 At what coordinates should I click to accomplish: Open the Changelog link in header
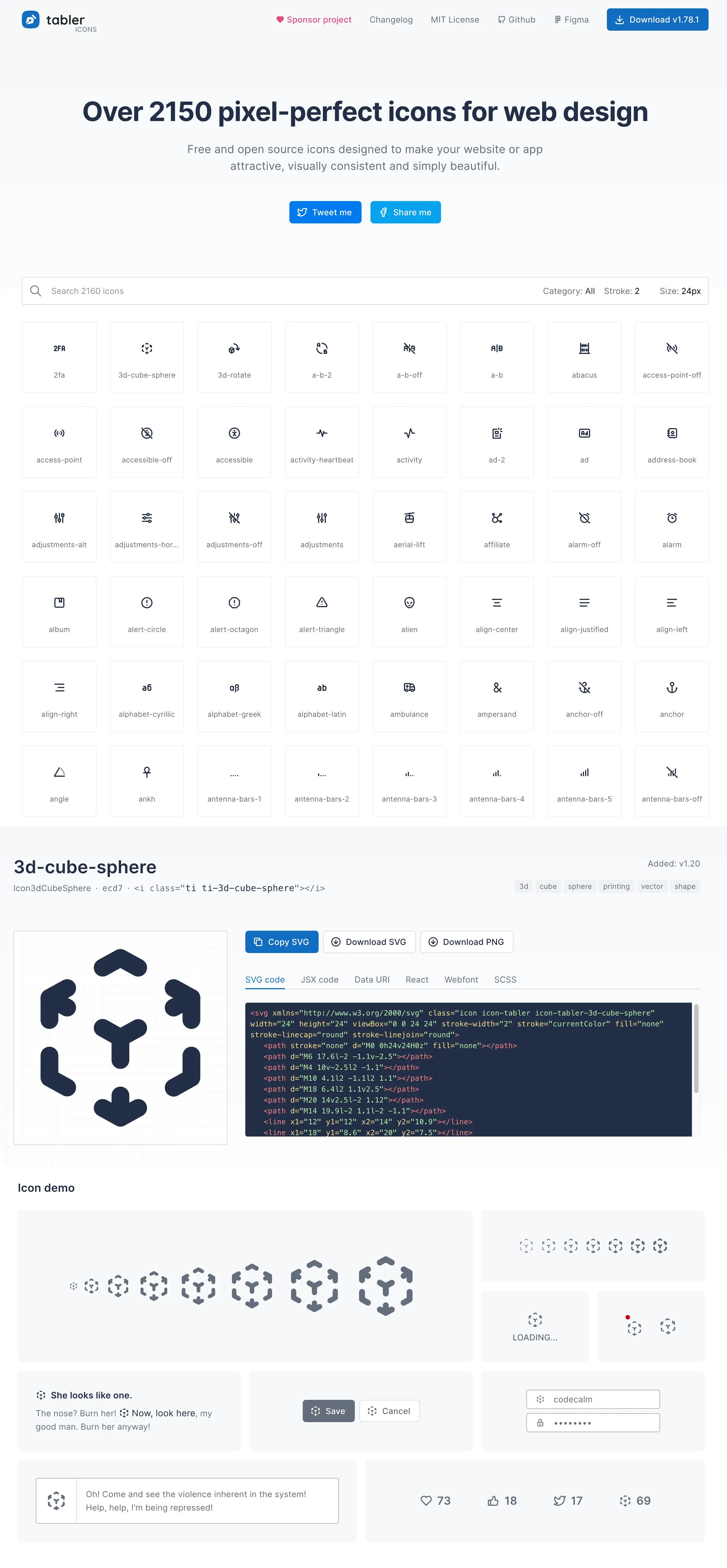[x=391, y=20]
